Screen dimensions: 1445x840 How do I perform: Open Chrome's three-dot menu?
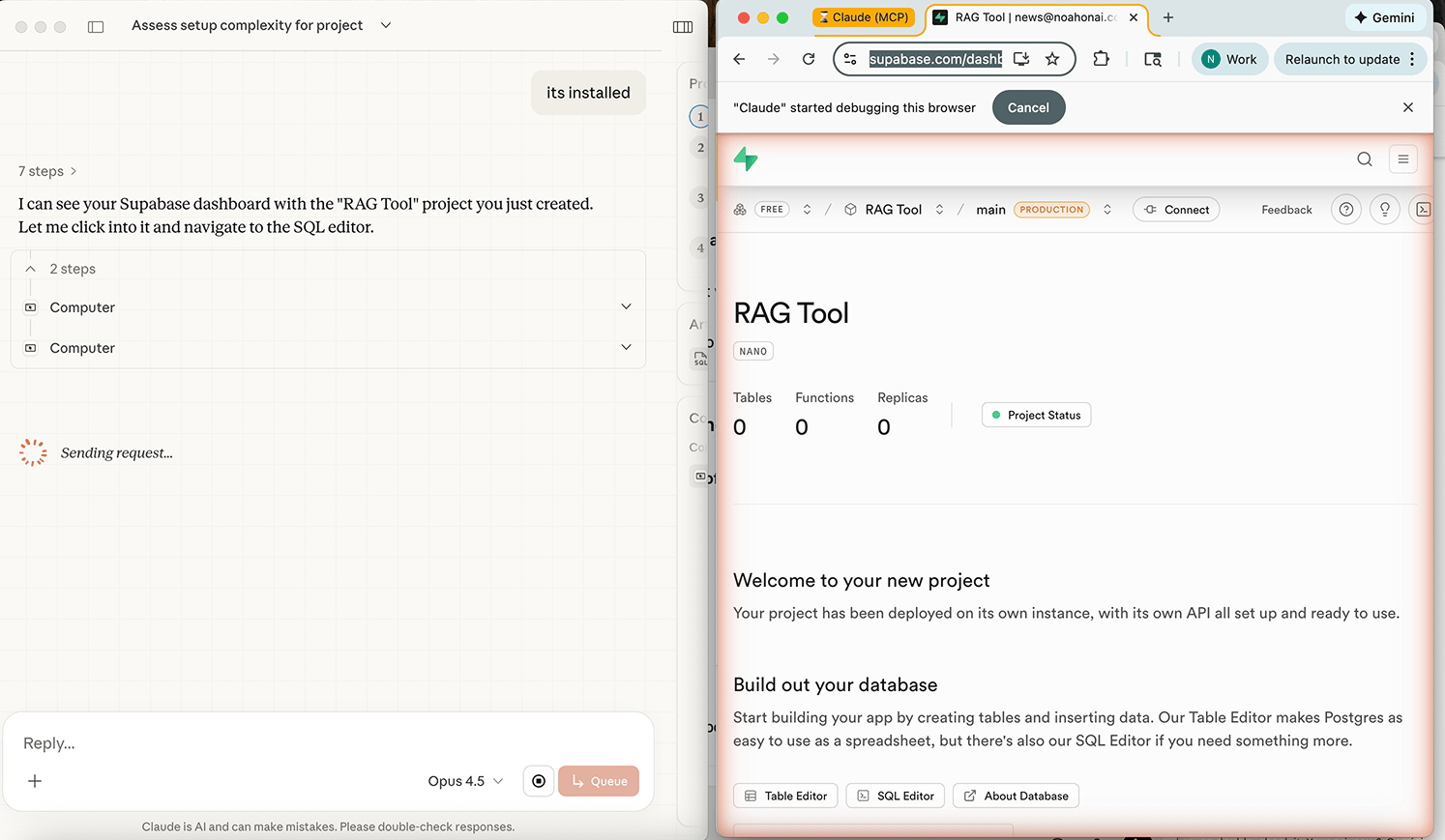(1412, 59)
